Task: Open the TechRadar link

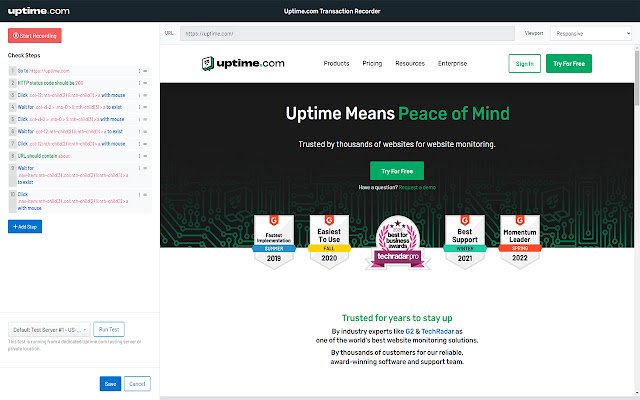Action: [438, 331]
